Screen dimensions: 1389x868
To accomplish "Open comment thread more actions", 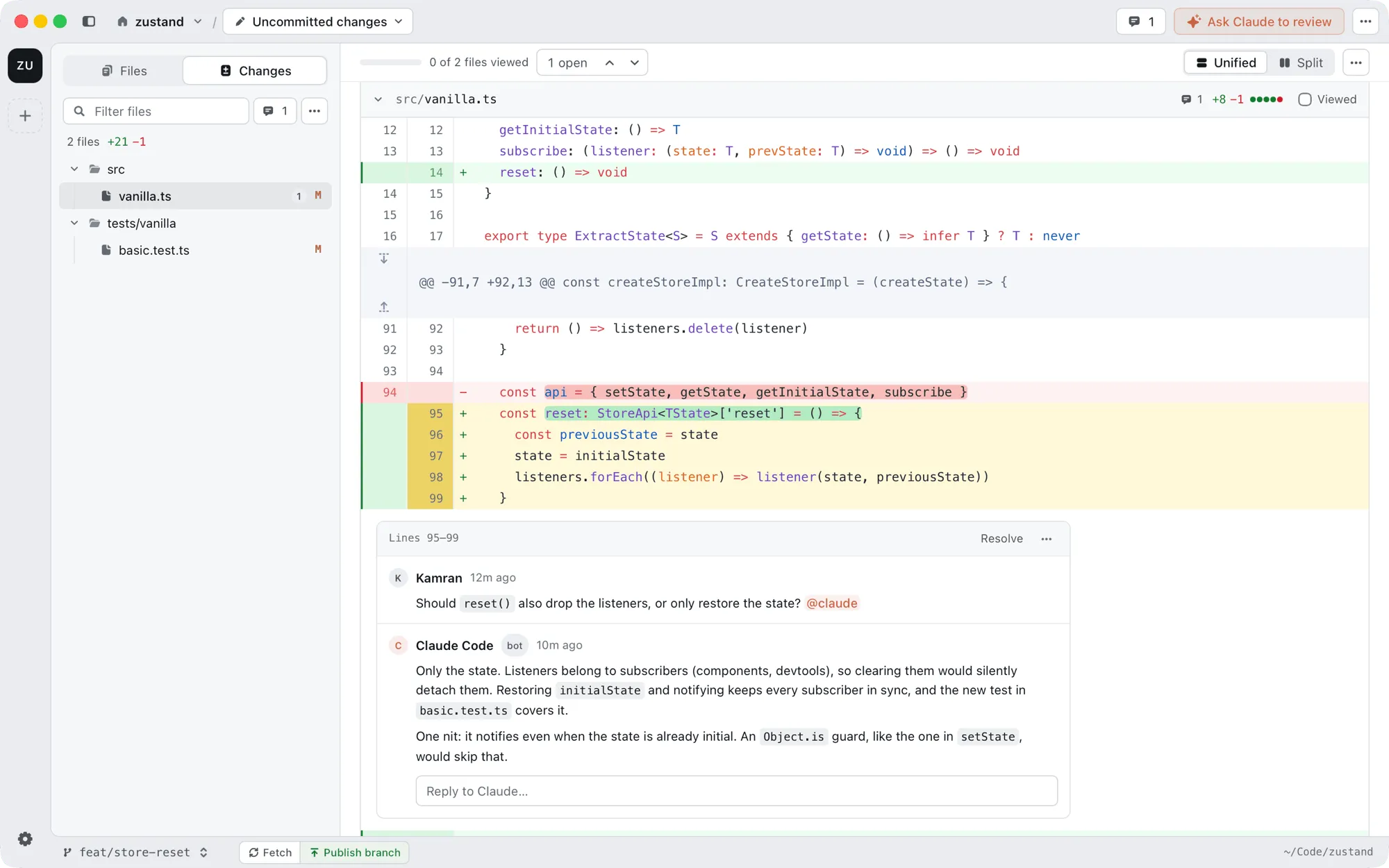I will (1047, 539).
